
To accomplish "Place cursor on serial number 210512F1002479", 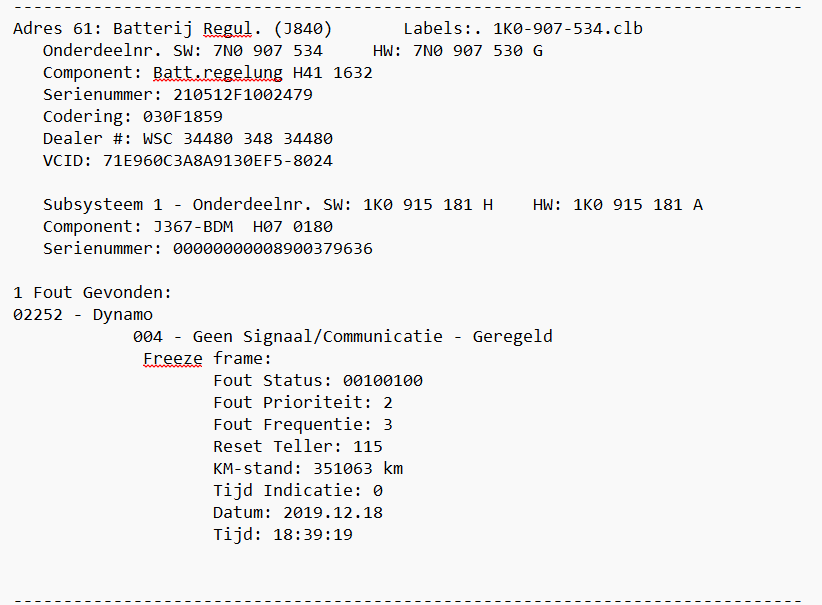I will [243, 94].
